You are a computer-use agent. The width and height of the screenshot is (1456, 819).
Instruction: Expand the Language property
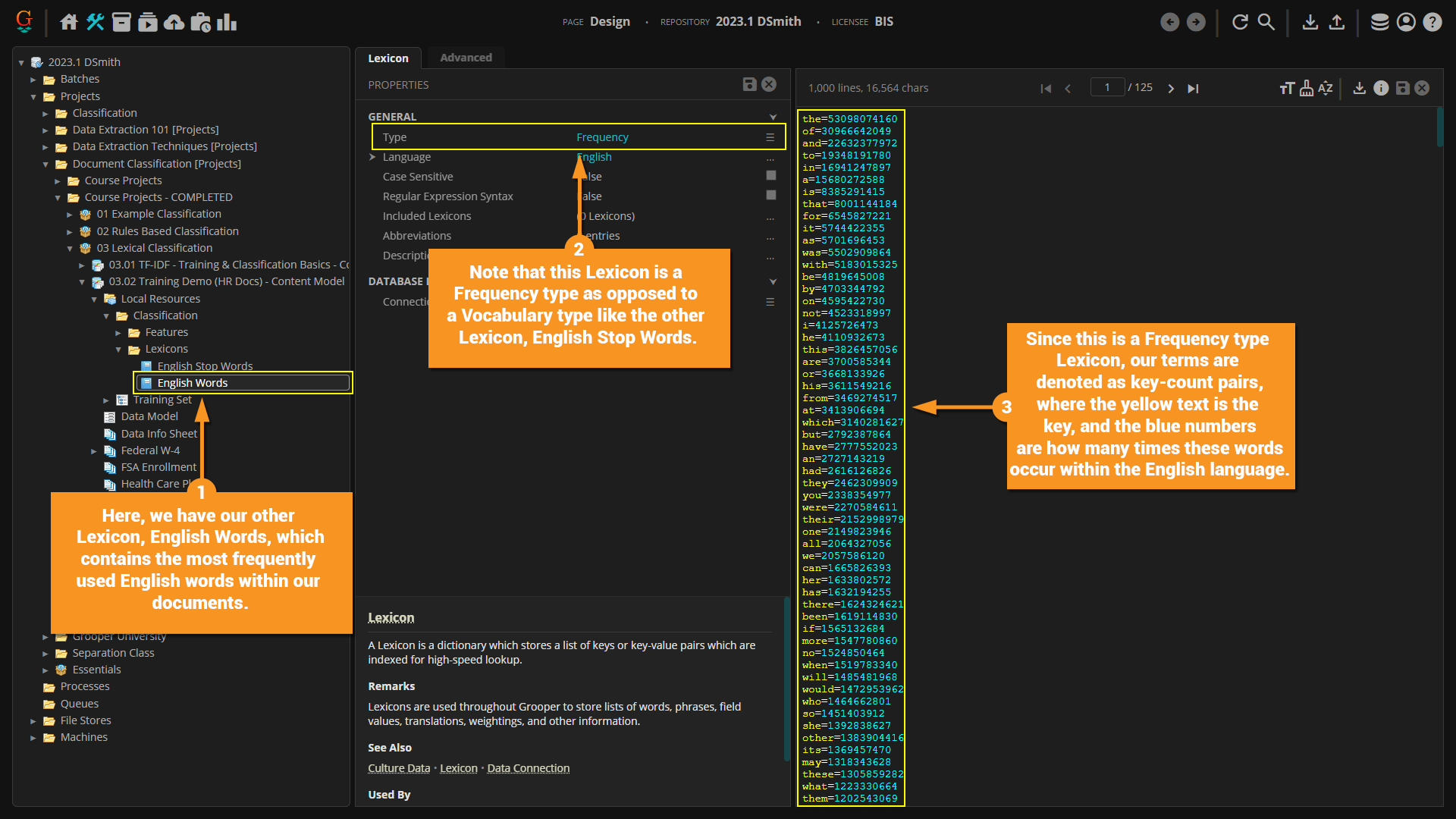coord(373,157)
